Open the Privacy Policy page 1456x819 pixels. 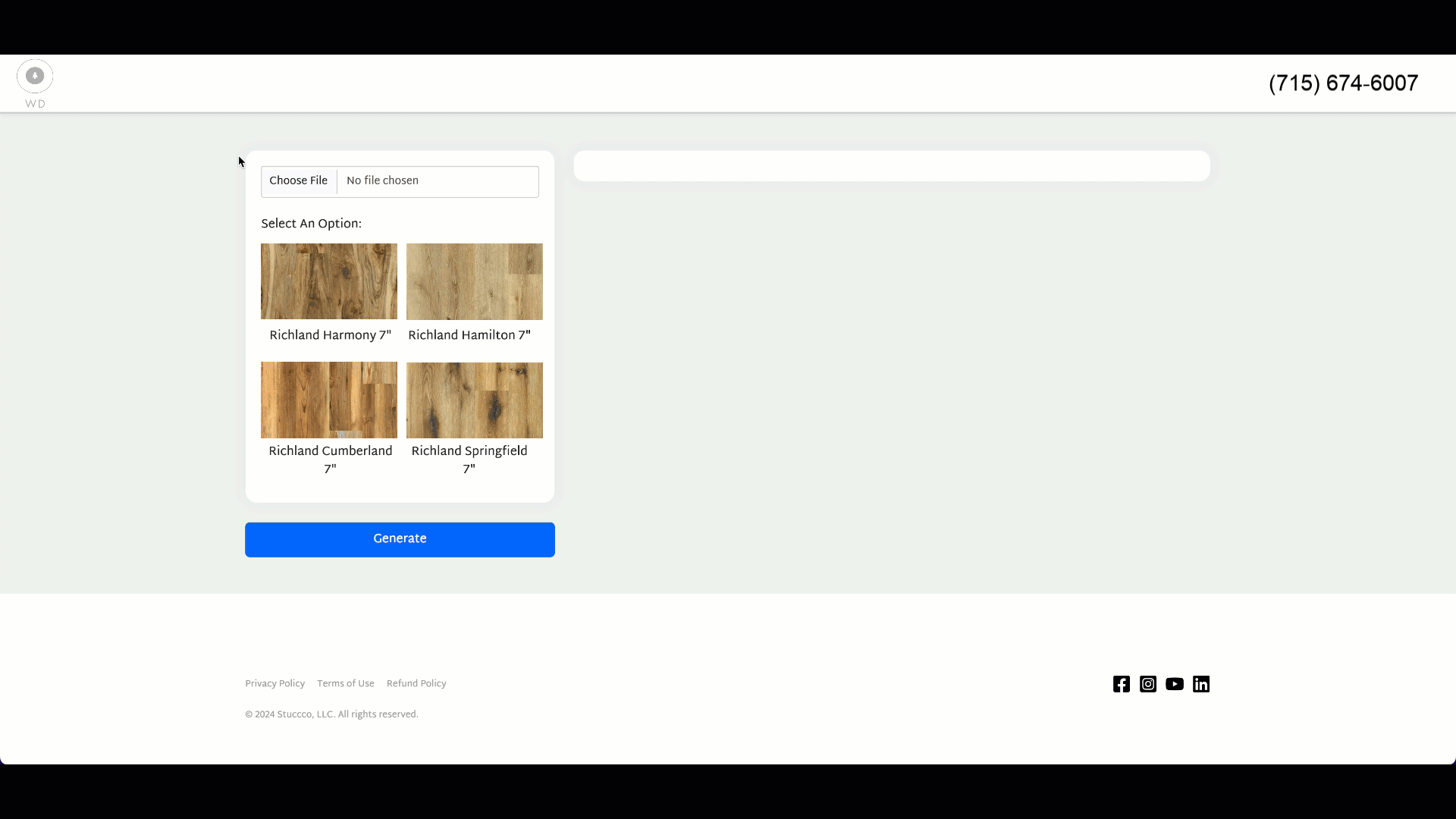275,683
